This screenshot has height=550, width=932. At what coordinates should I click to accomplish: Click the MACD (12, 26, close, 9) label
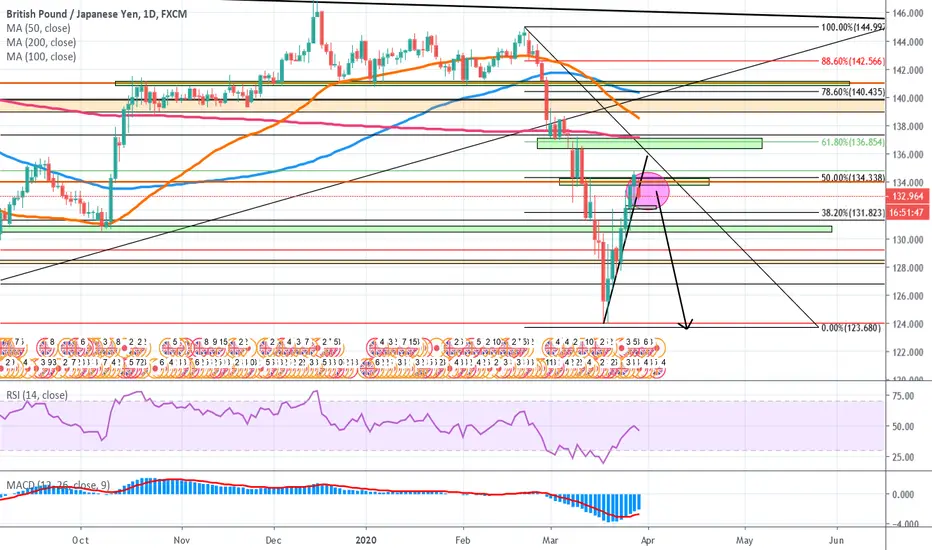(58, 485)
